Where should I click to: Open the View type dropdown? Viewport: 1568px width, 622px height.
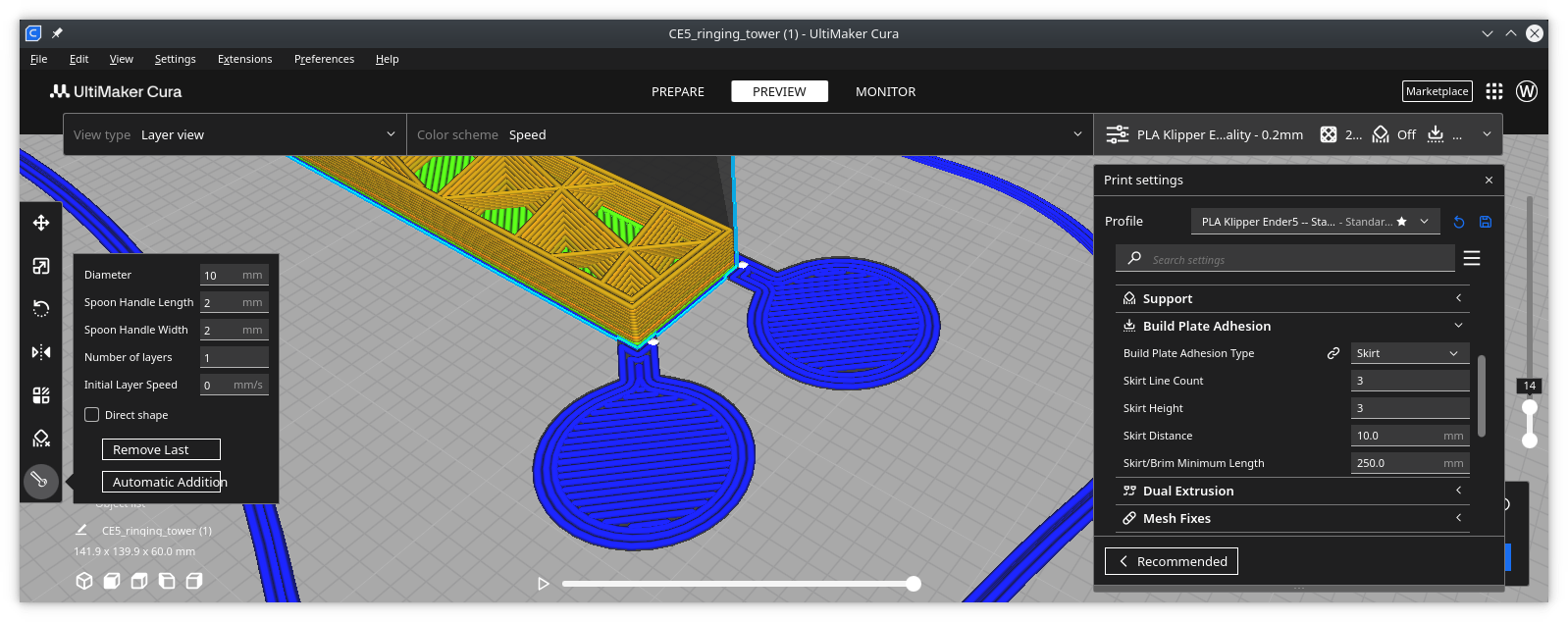pyautogui.click(x=235, y=134)
